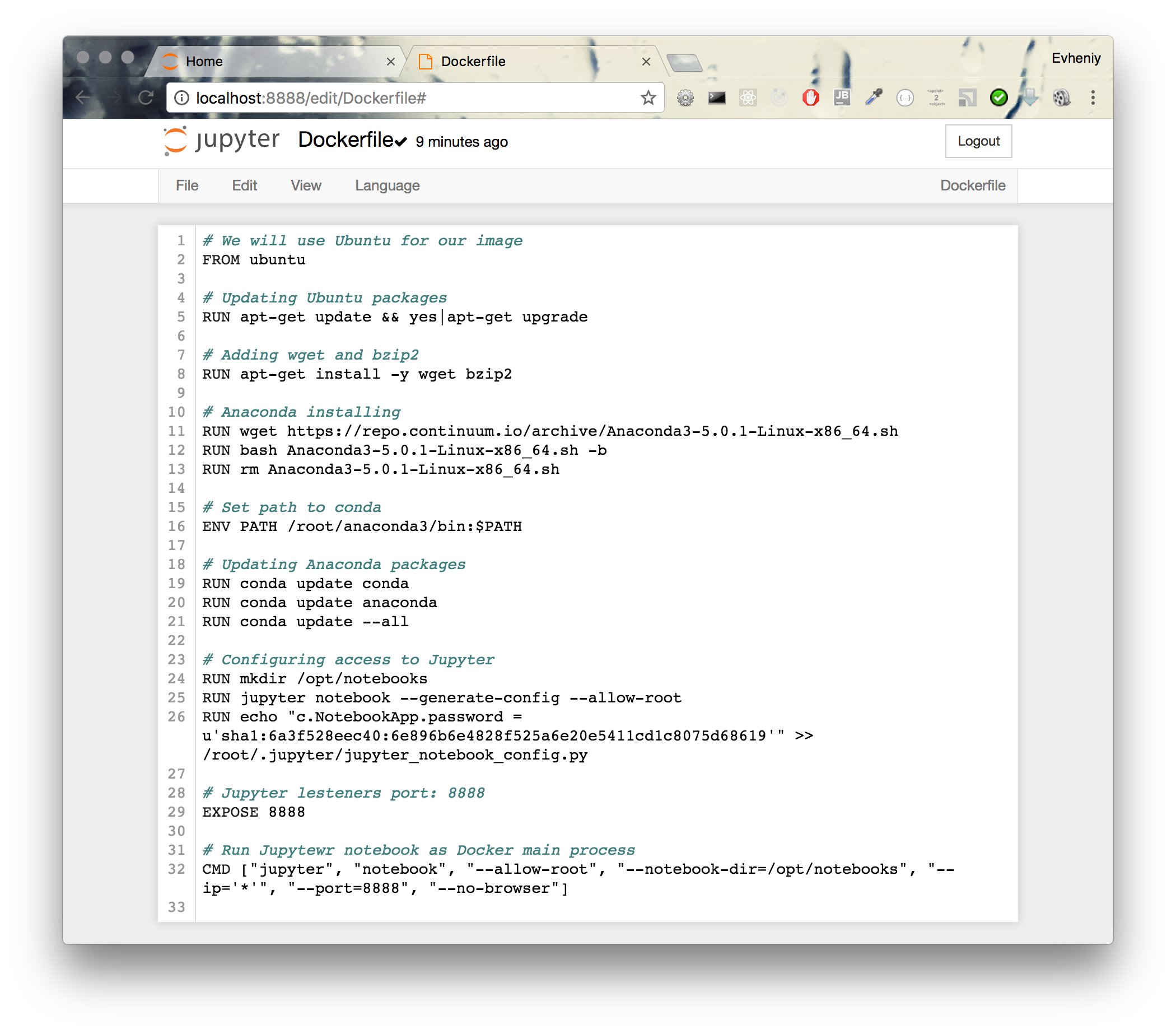Click the 'RUN conda update anaconda' line
This screenshot has width=1176, height=1034.
pos(319,603)
